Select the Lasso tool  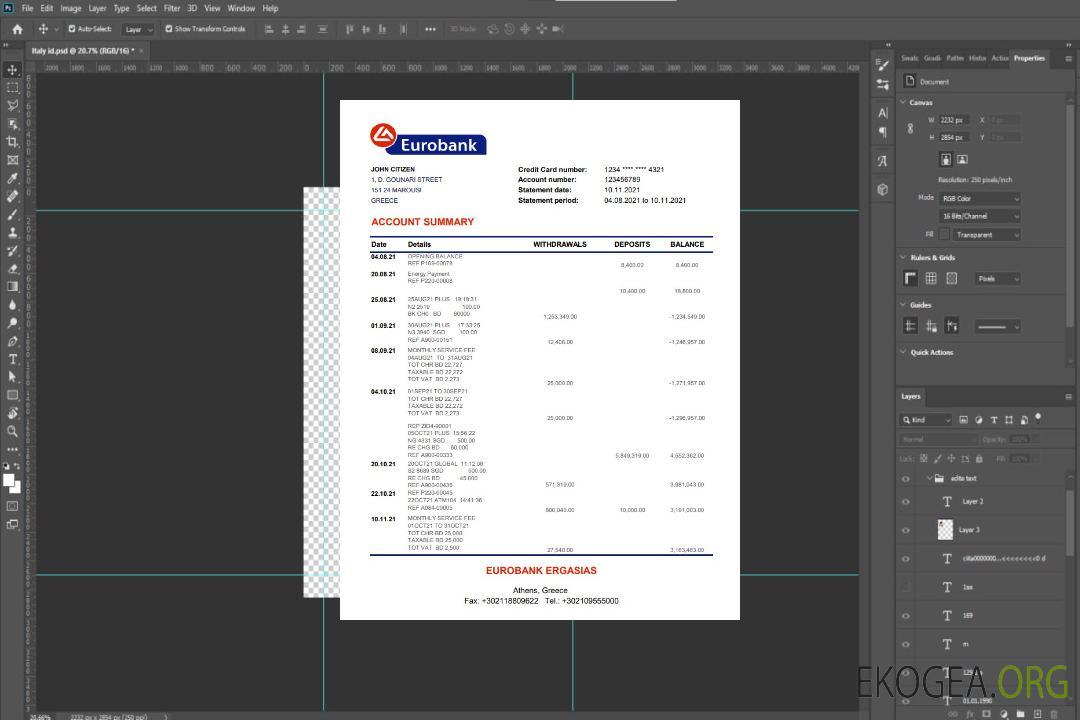point(12,105)
